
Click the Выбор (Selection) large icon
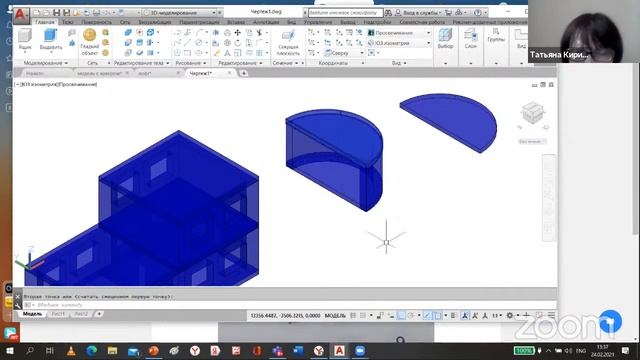pos(445,39)
